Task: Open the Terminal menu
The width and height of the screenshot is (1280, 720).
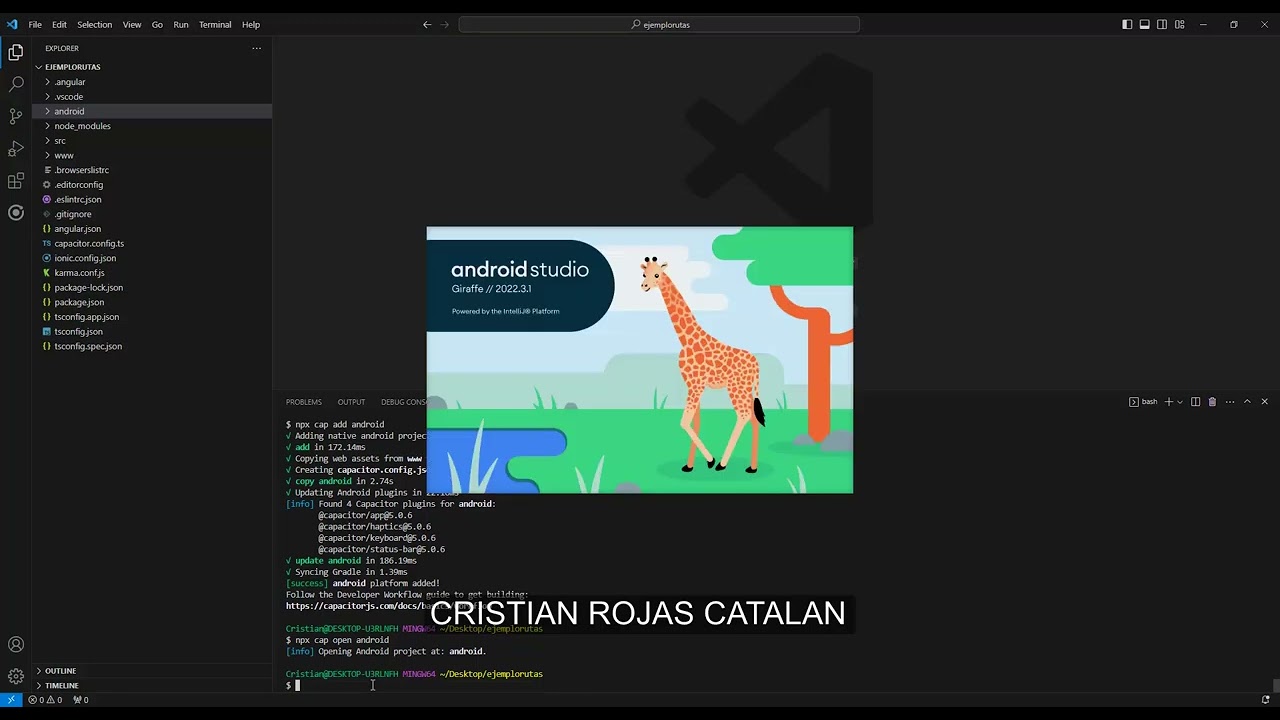Action: coord(215,24)
